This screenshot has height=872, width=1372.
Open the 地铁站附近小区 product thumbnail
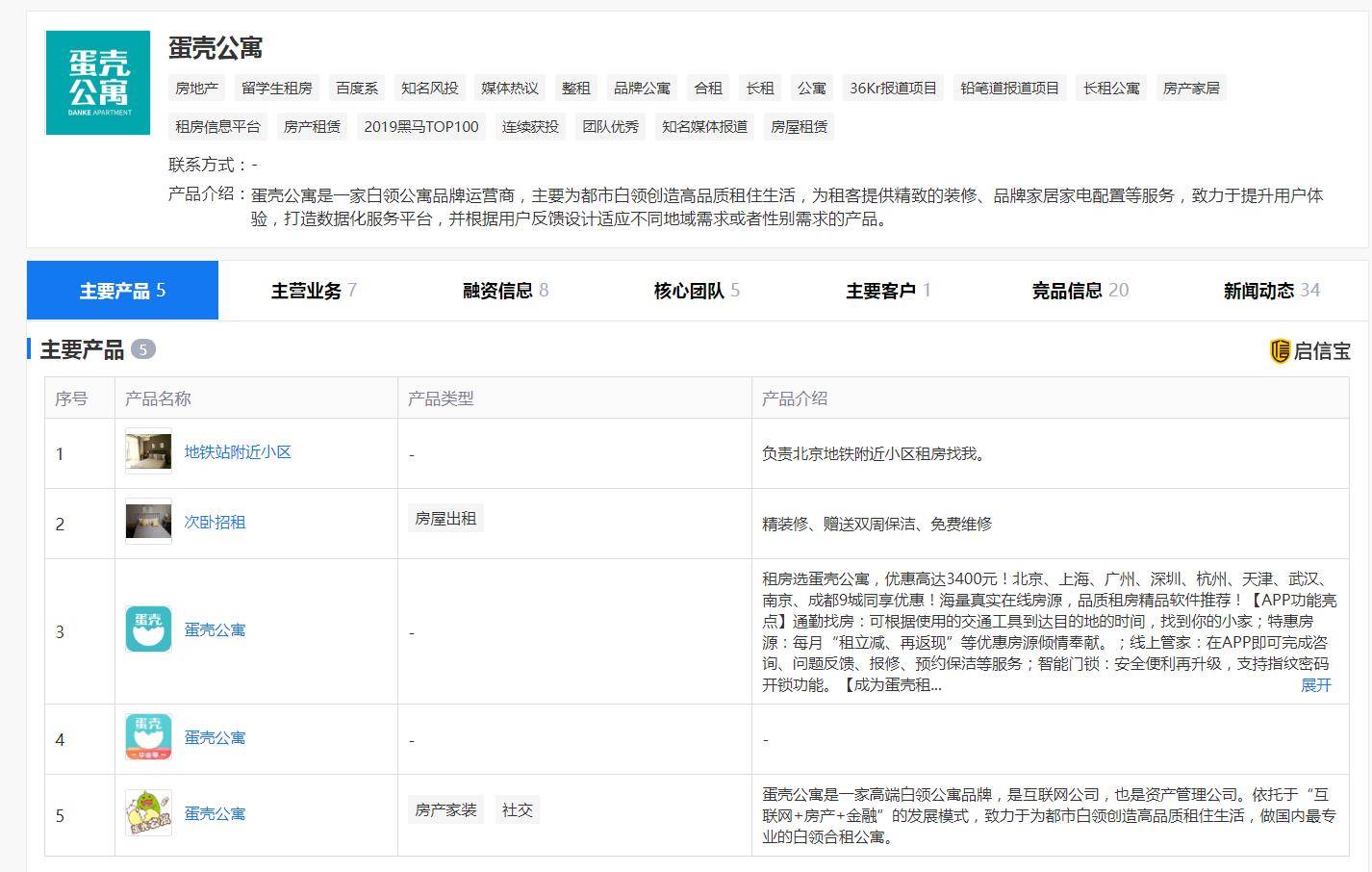[x=149, y=451]
